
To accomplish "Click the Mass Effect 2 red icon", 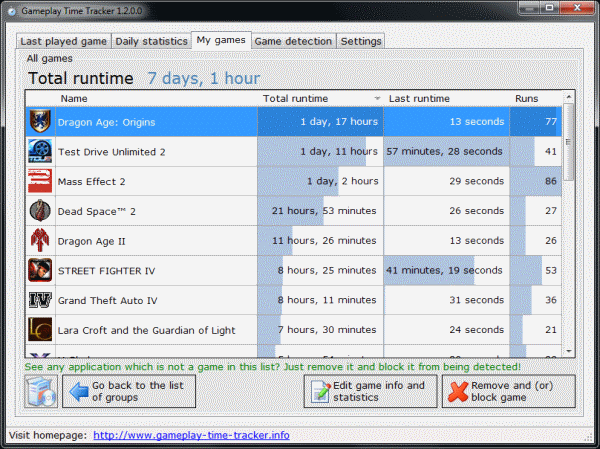I will pos(40,181).
